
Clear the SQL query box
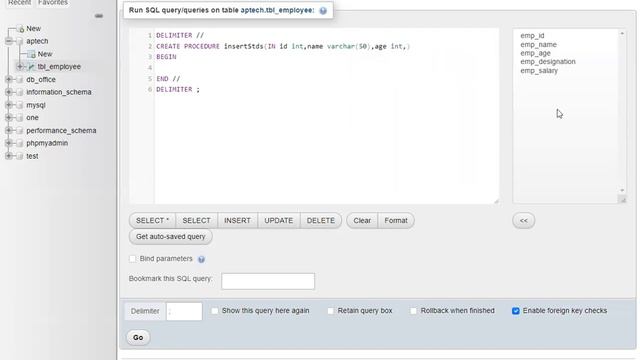(362, 220)
